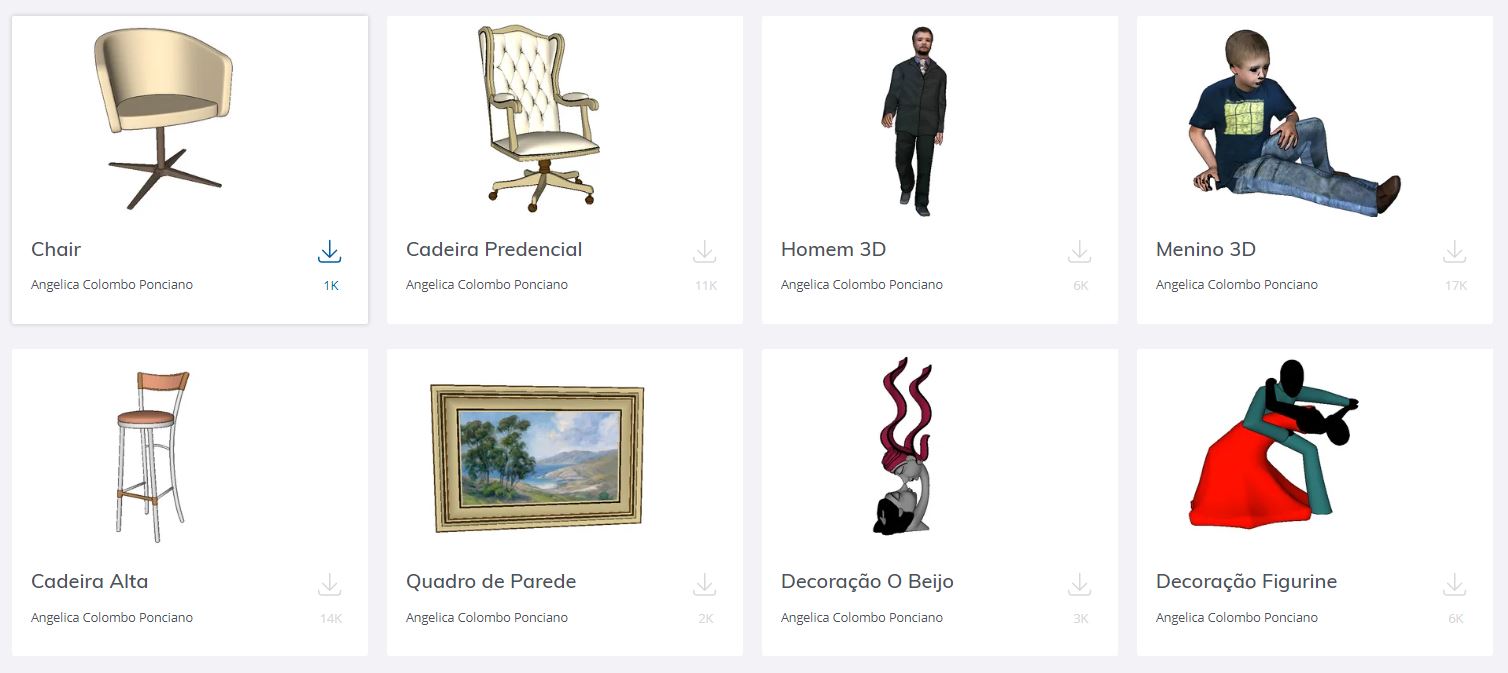Screen dimensions: 1508x673
Task: Click author name under Chair
Action: pos(112,284)
